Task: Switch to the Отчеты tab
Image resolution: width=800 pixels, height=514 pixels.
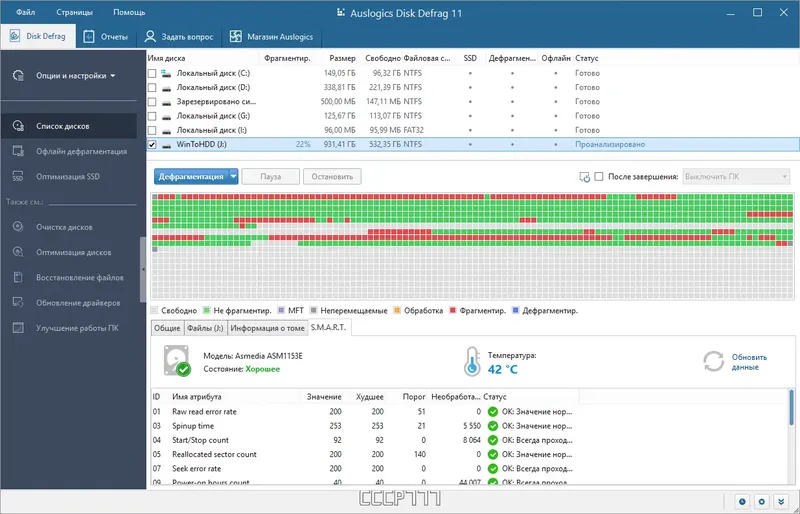Action: click(106, 37)
